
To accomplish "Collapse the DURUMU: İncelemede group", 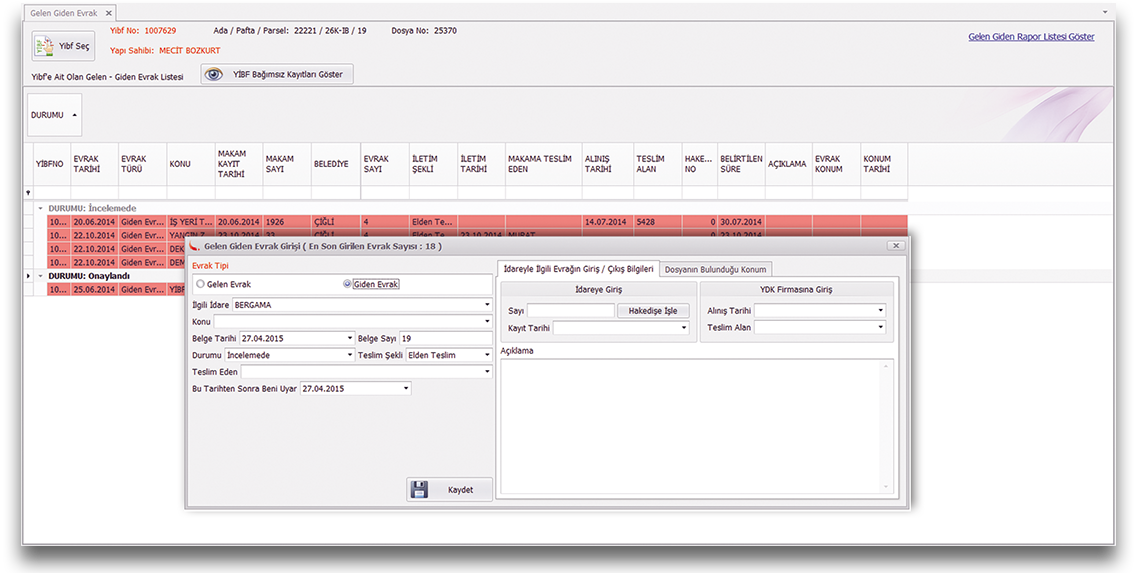I will click(x=40, y=208).
